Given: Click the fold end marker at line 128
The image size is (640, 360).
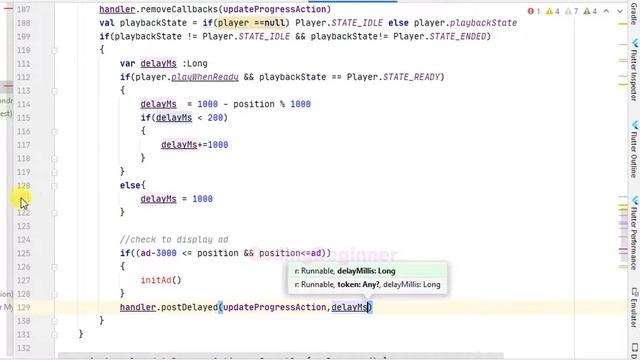Looking at the screenshot, I should point(54,294).
